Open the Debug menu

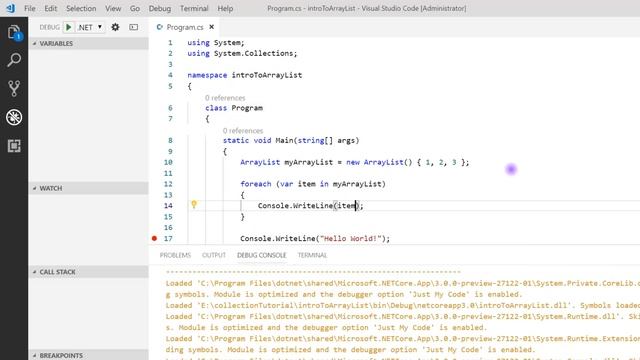[x=160, y=8]
